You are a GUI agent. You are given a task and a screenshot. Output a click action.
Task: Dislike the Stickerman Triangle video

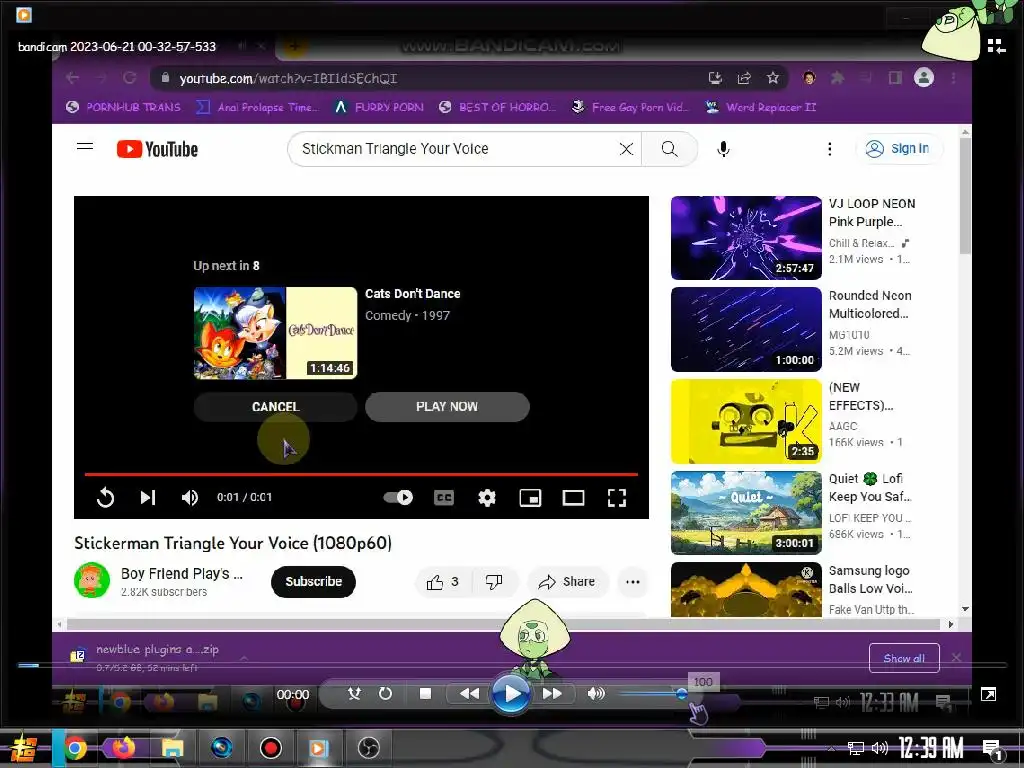[494, 582]
